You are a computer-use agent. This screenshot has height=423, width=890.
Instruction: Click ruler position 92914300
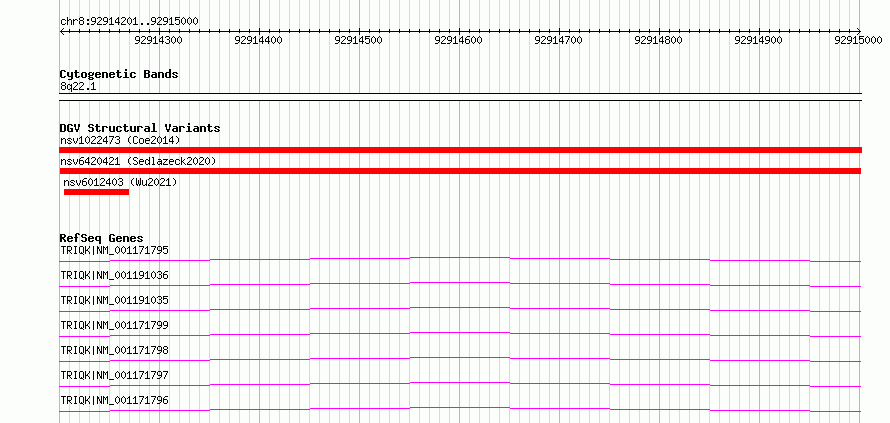tap(159, 40)
